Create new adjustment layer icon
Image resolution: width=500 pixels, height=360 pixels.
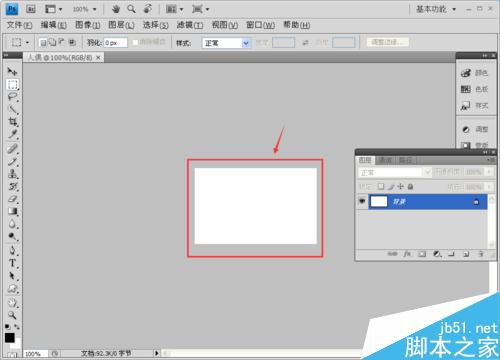pyautogui.click(x=437, y=254)
